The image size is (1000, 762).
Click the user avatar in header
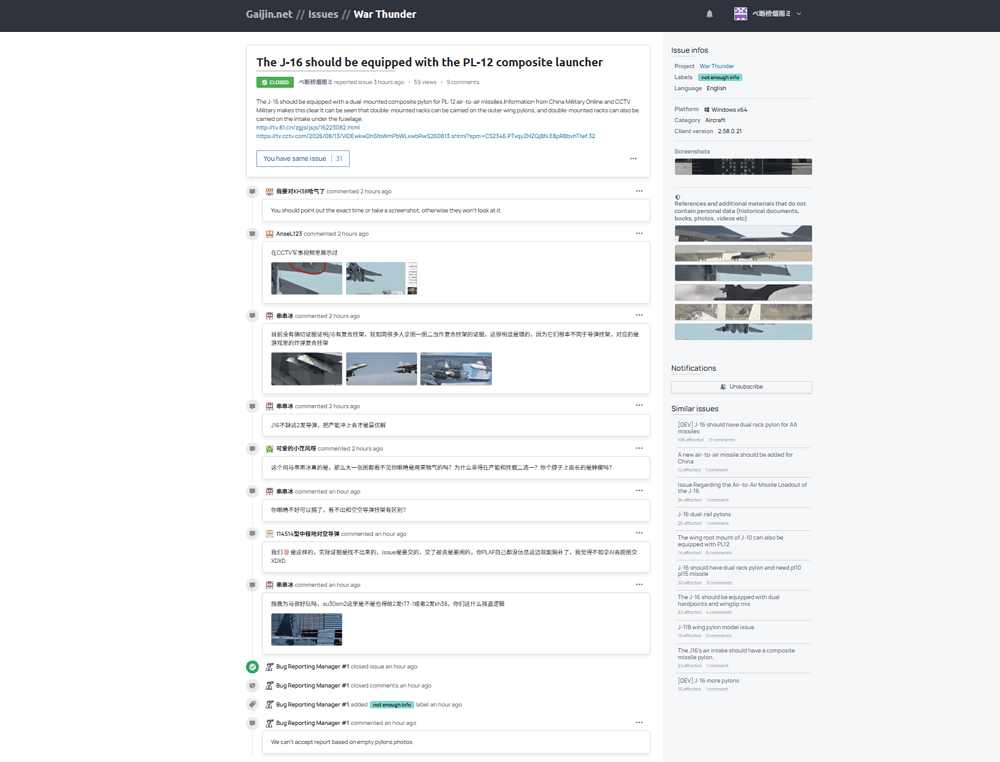[x=740, y=14]
